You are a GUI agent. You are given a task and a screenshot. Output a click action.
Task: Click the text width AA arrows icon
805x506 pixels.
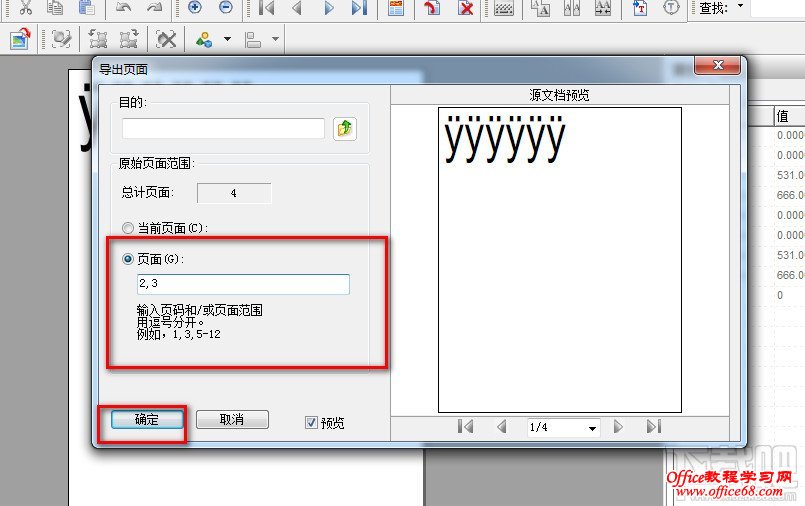tap(603, 8)
